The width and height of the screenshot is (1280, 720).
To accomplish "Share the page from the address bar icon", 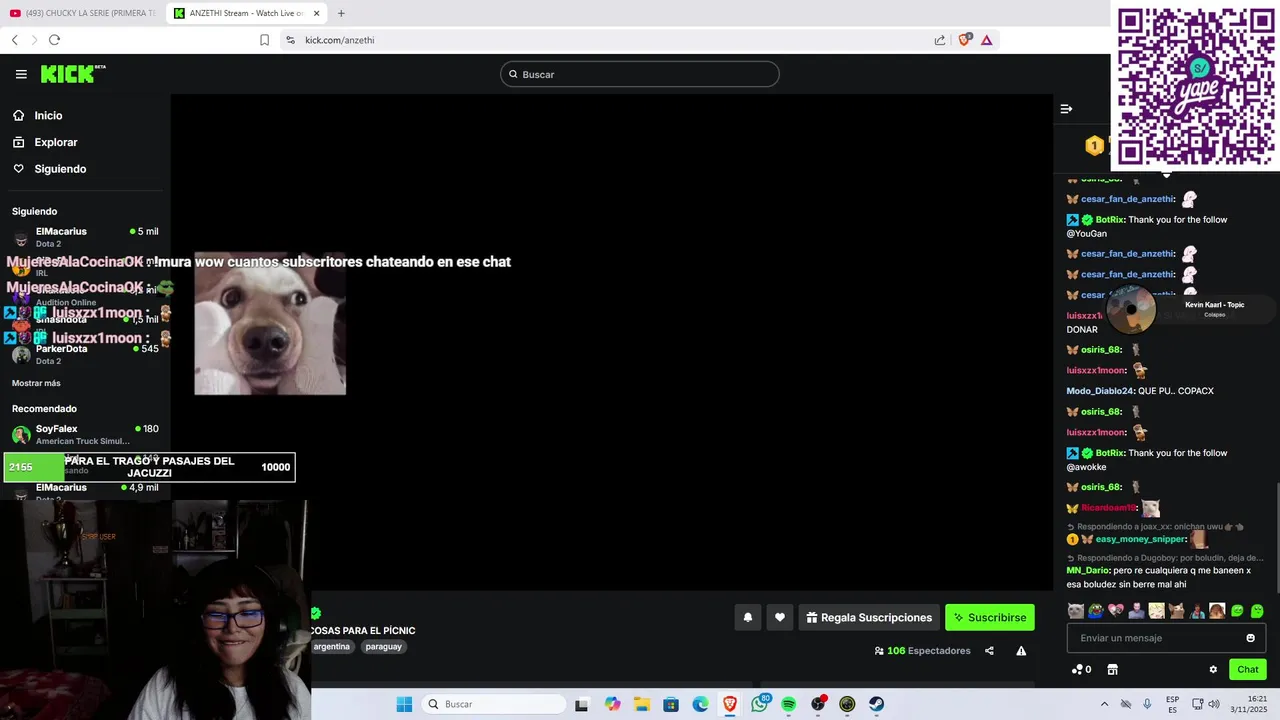I will 940,40.
